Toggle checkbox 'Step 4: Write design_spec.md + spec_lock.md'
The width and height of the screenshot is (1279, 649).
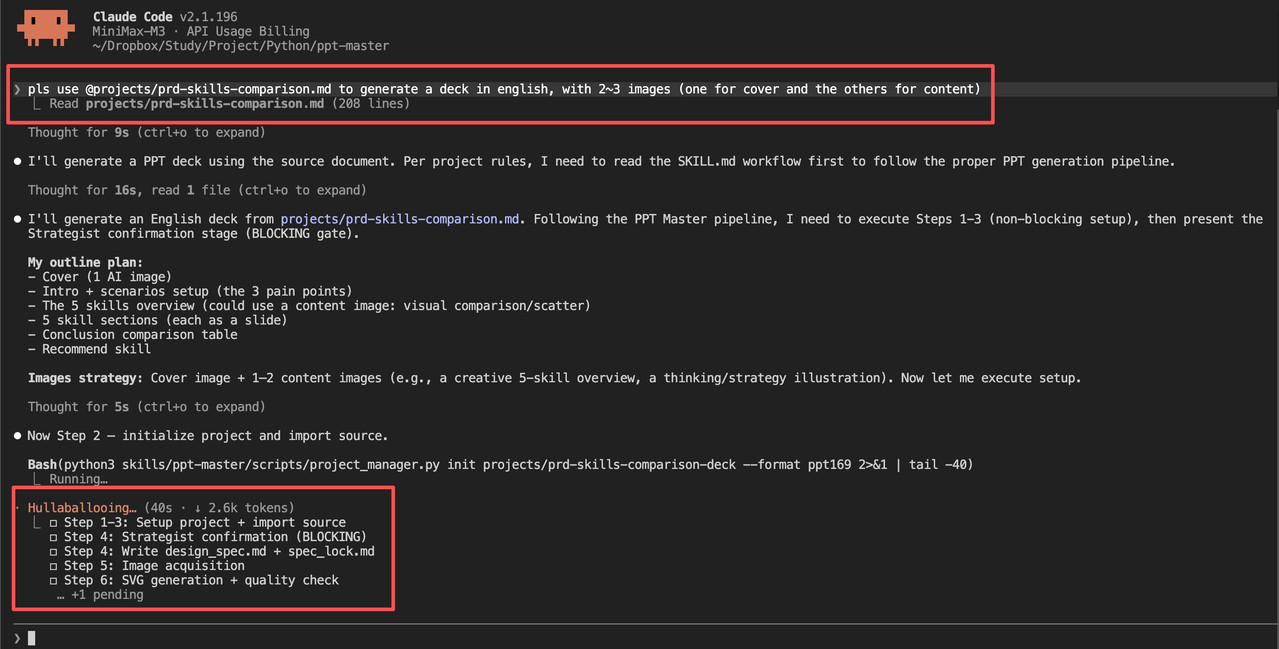click(x=54, y=551)
